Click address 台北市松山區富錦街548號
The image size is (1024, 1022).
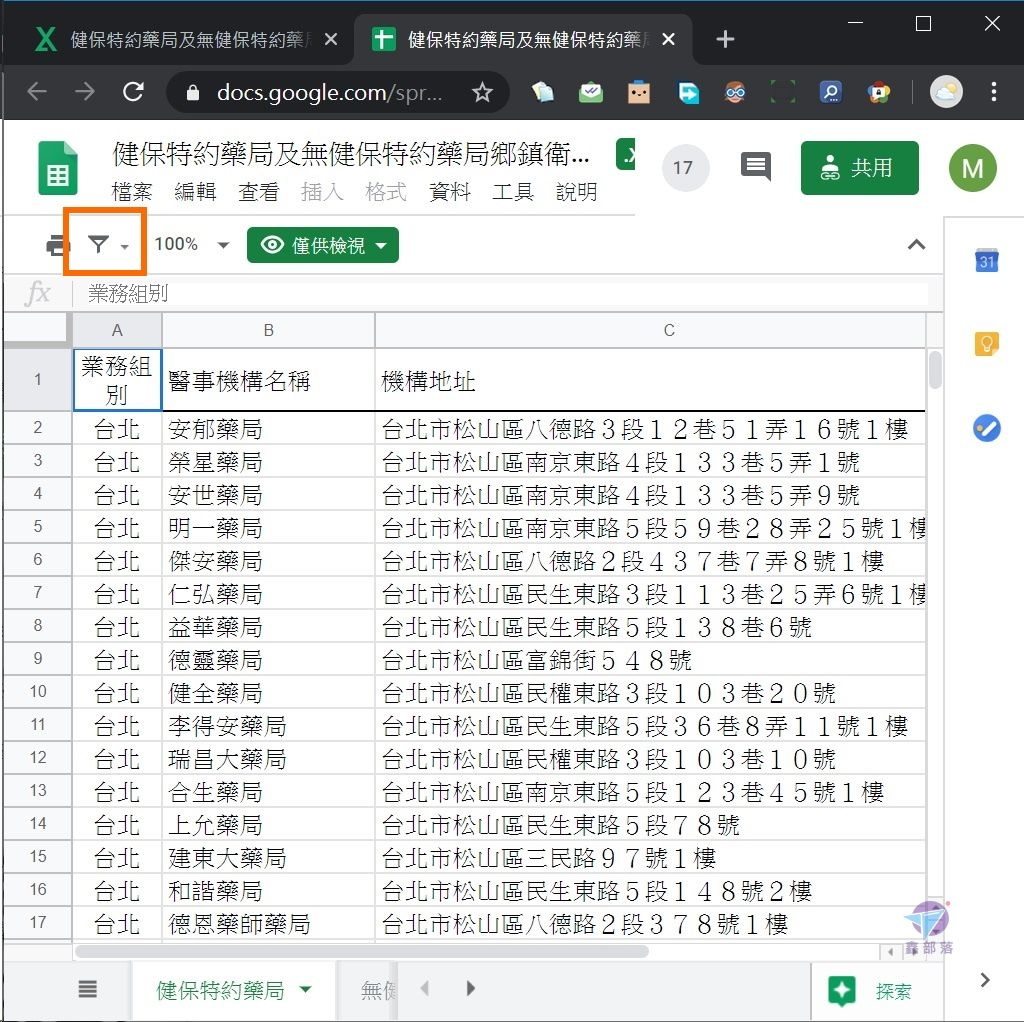650,660
